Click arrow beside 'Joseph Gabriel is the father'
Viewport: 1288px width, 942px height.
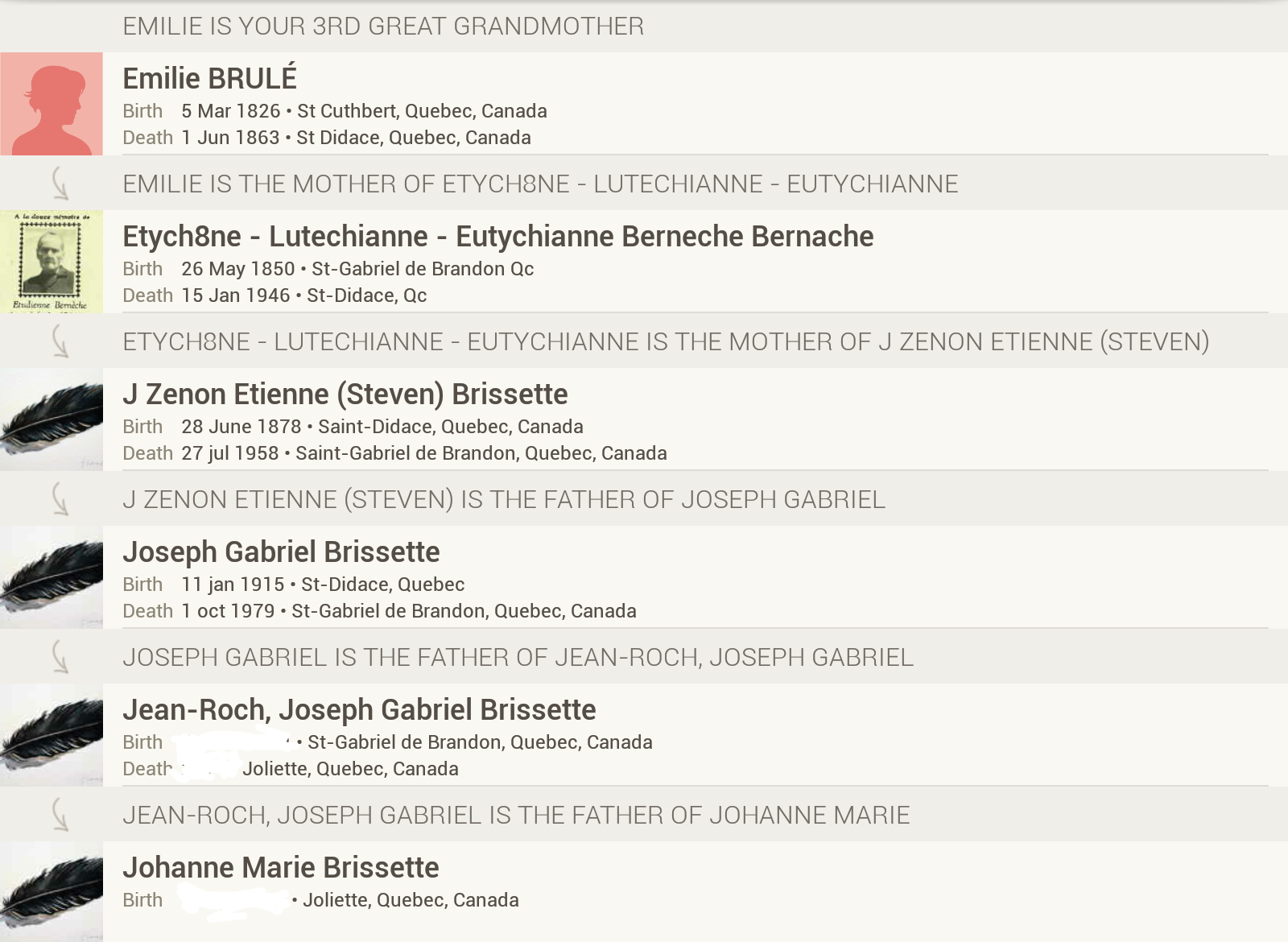[60, 657]
